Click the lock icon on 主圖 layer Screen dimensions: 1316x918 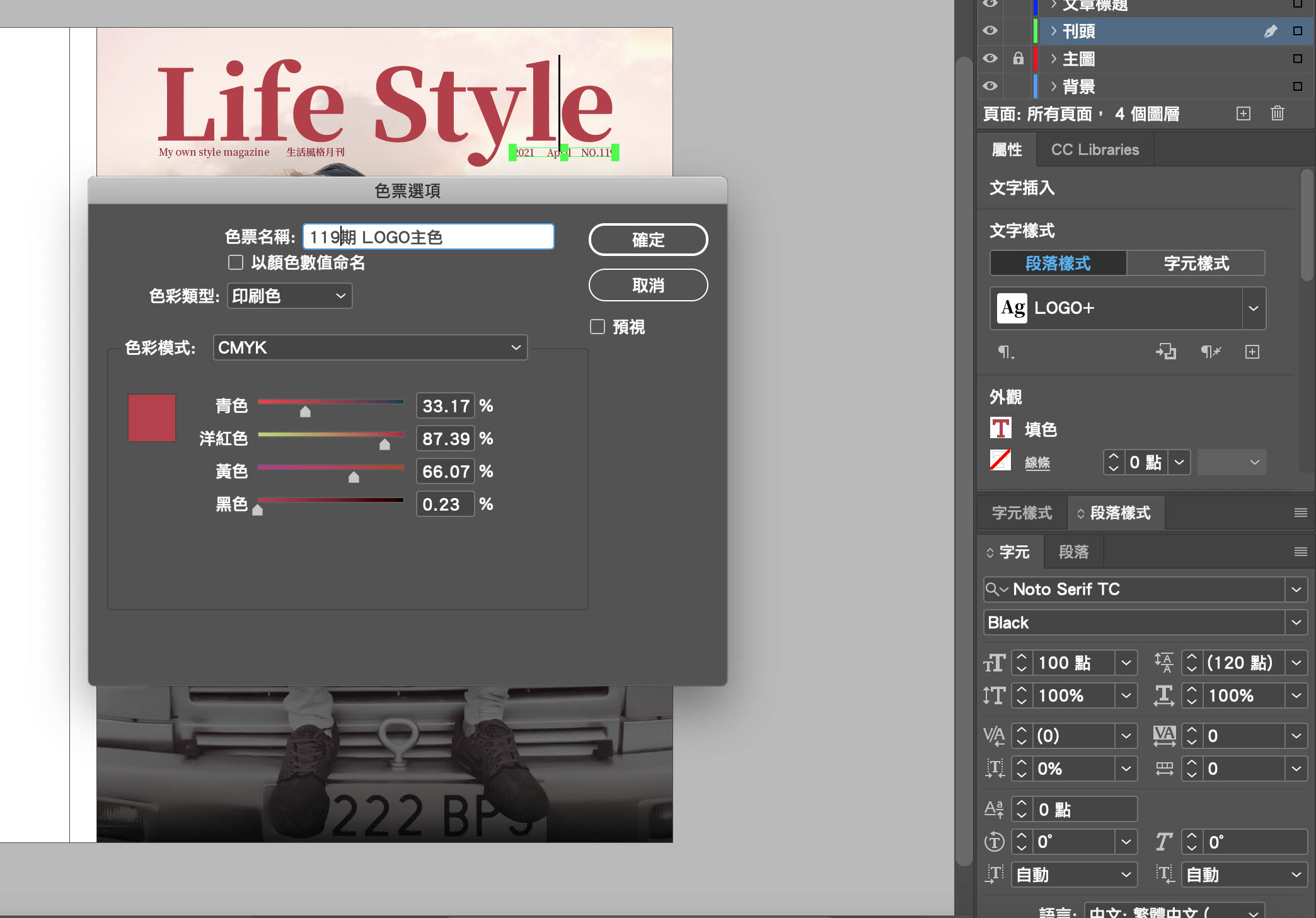pos(1018,59)
